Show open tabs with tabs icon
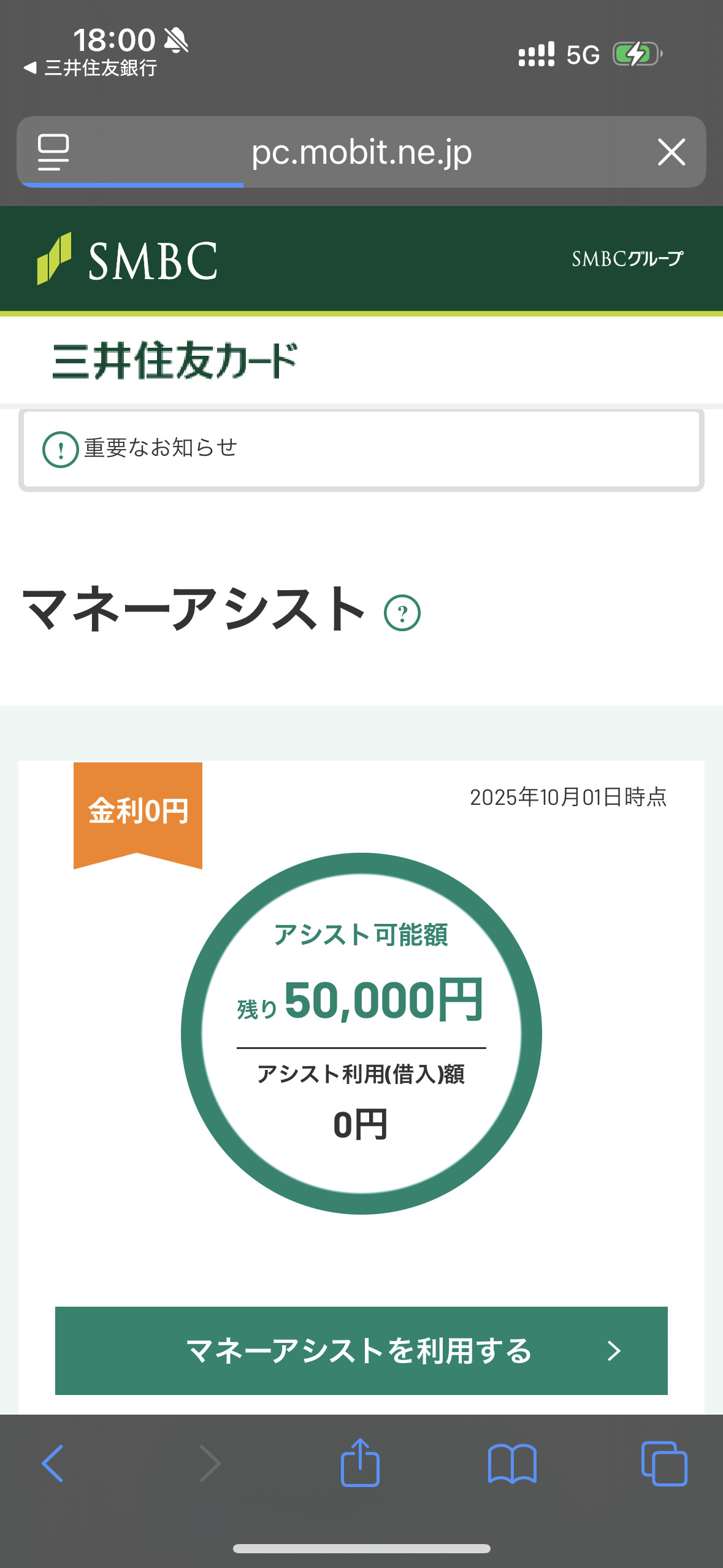The height and width of the screenshot is (1568, 723). pos(664,1464)
